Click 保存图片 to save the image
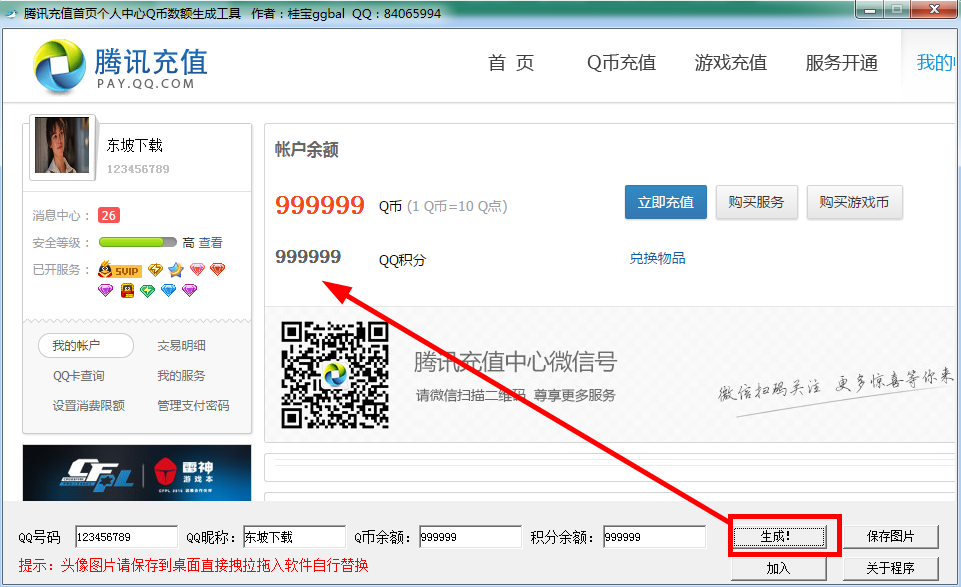961x587 pixels. tap(891, 536)
